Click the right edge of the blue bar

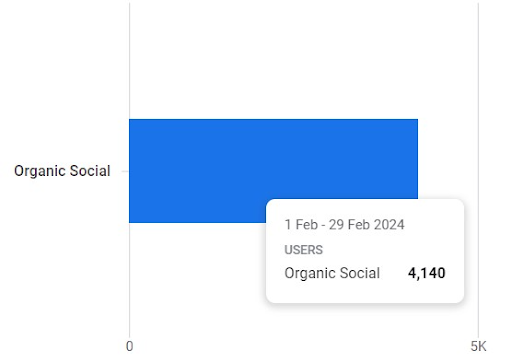tap(417, 159)
